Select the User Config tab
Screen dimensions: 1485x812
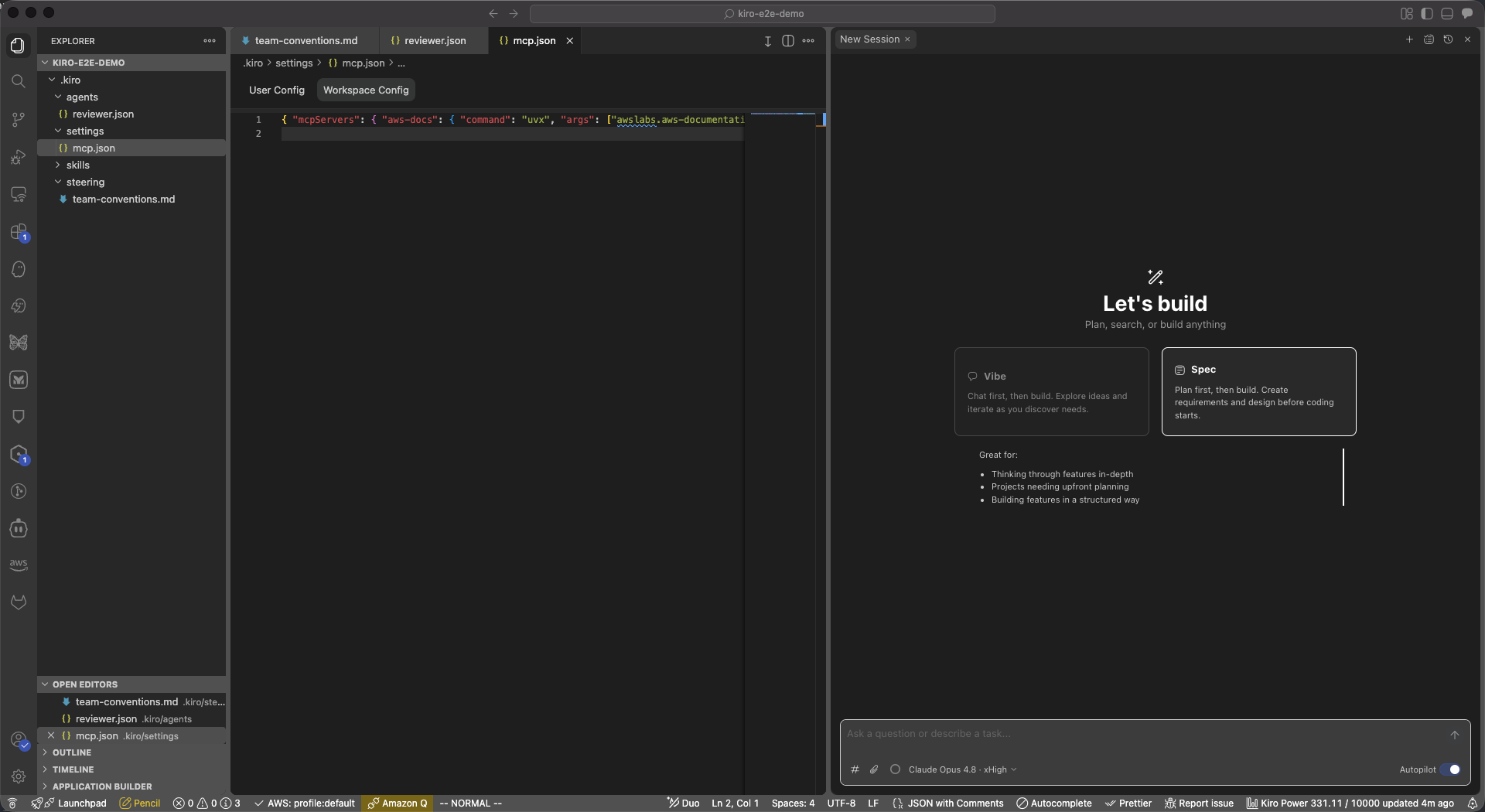pyautogui.click(x=277, y=90)
